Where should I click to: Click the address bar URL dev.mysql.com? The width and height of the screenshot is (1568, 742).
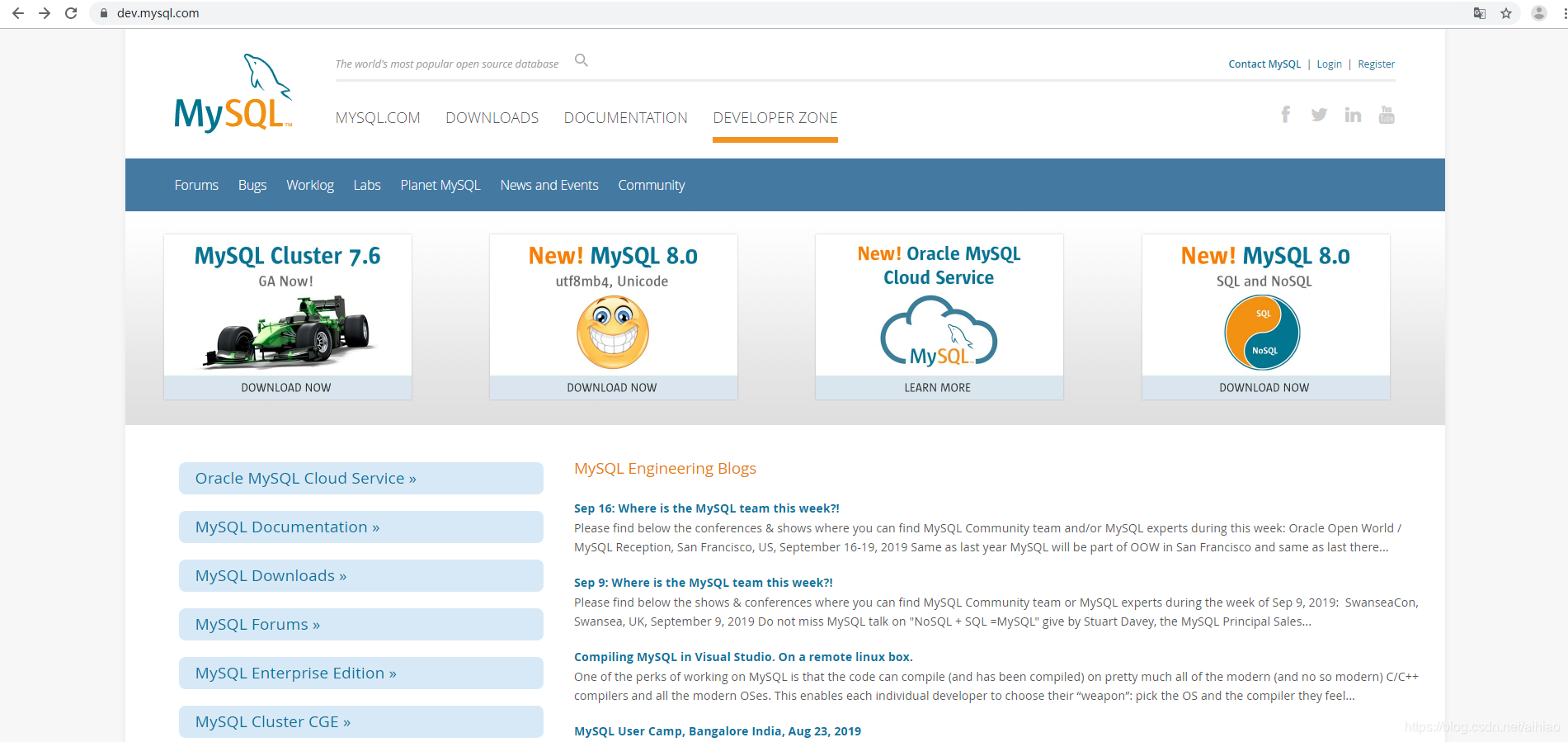(x=158, y=13)
